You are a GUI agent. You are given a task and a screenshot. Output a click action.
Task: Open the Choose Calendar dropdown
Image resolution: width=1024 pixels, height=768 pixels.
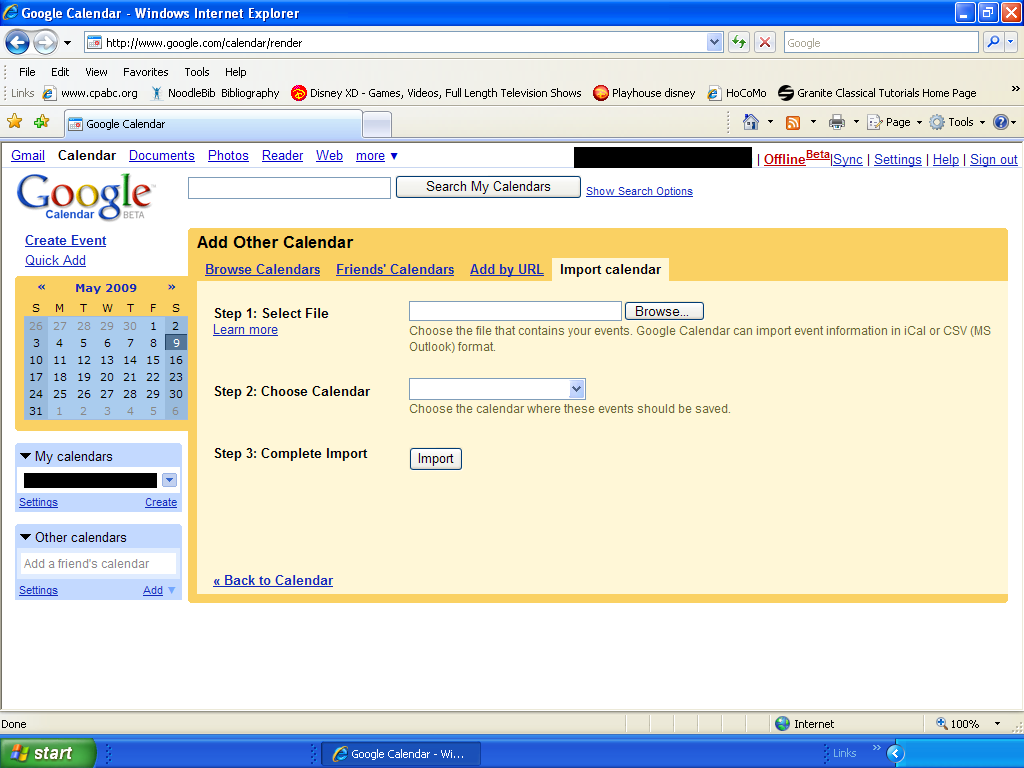click(498, 389)
